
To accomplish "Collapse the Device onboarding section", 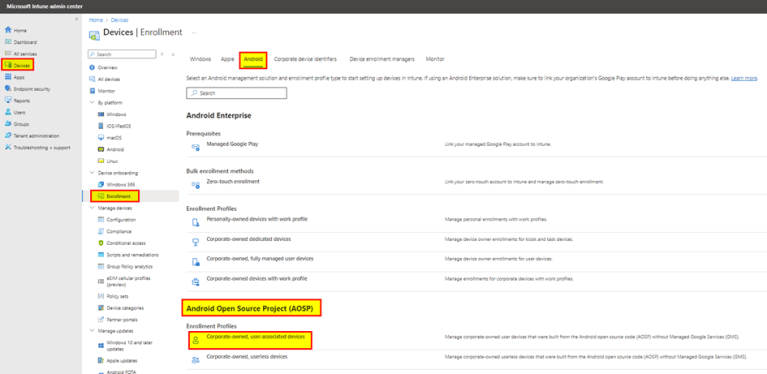I will (91, 173).
